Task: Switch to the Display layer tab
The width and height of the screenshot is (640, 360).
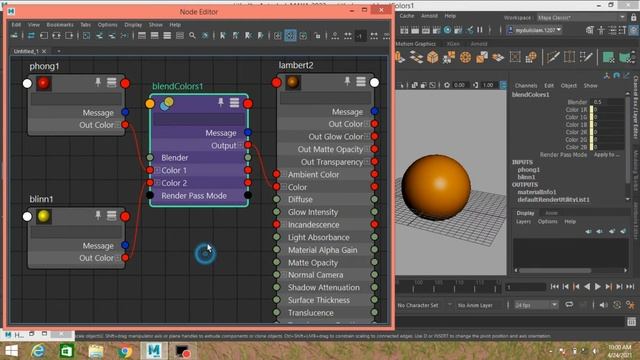Action: click(x=525, y=213)
